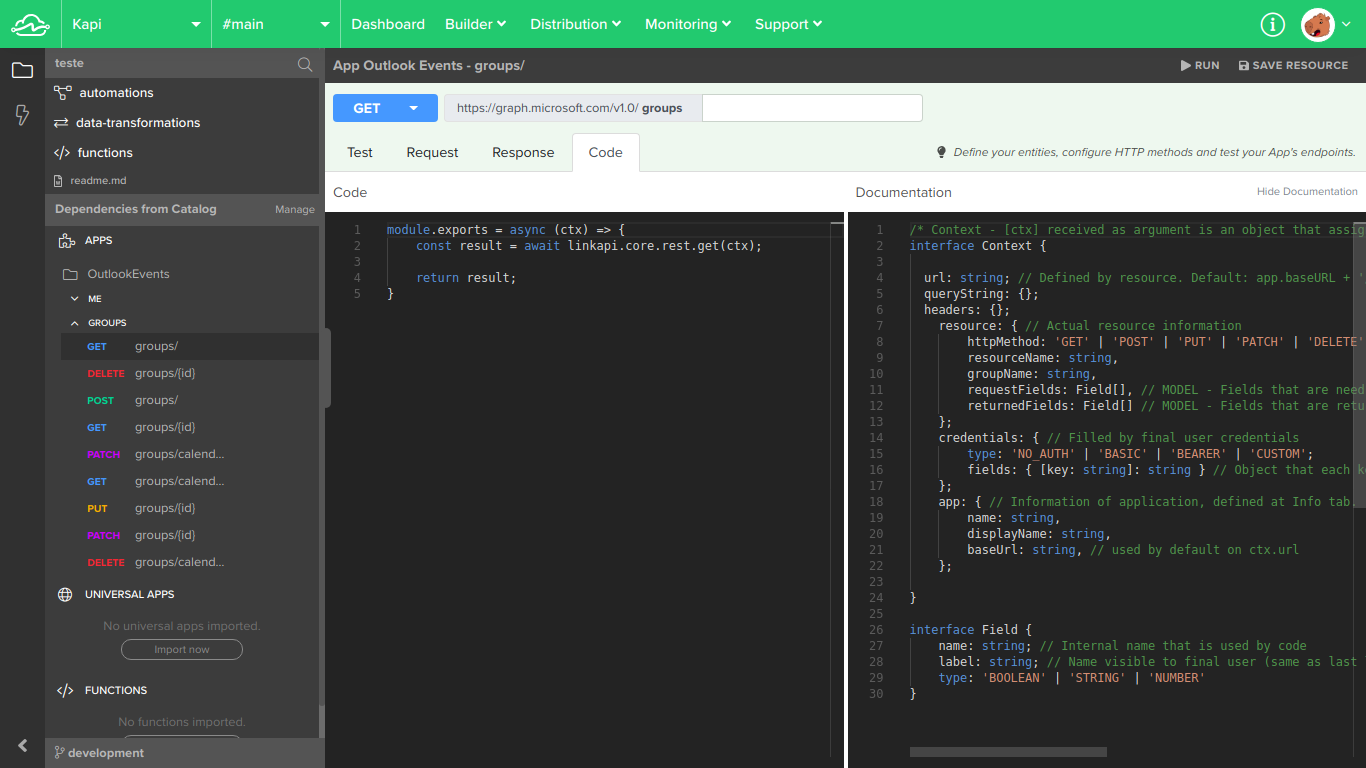Click the URL path input field
Image resolution: width=1366 pixels, height=768 pixels.
812,108
